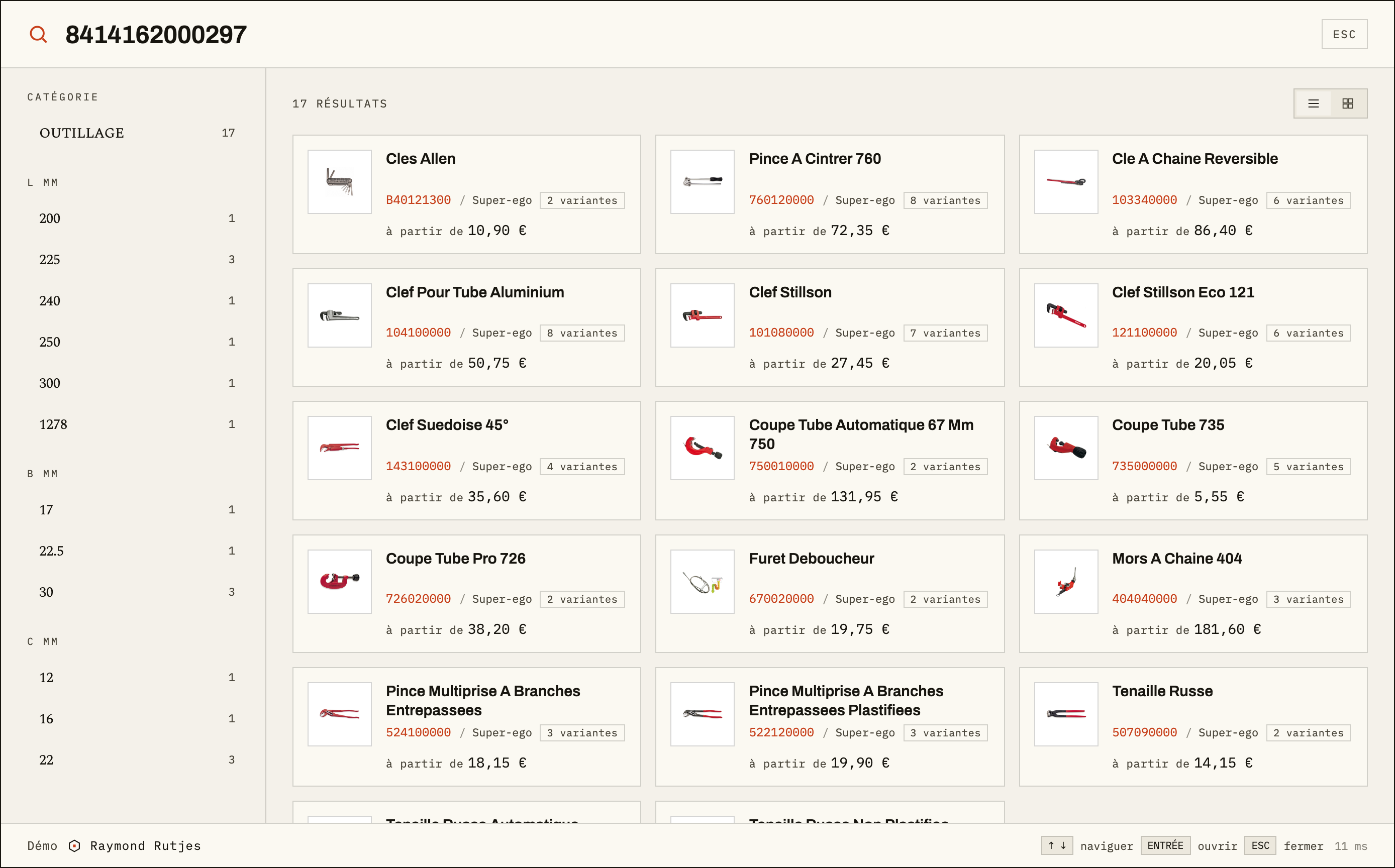Select B MM filter value 30
This screenshot has height=868, width=1395.
(x=137, y=592)
